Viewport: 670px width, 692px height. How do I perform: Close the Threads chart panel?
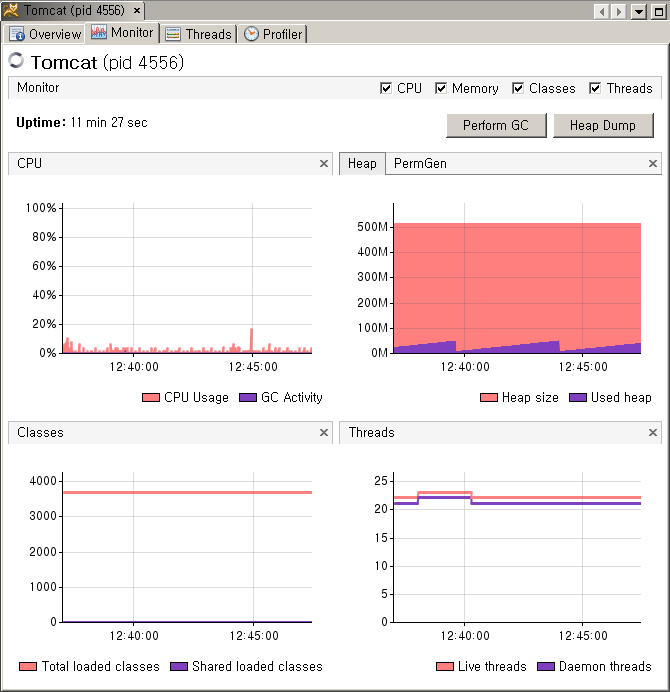pyautogui.click(x=653, y=432)
